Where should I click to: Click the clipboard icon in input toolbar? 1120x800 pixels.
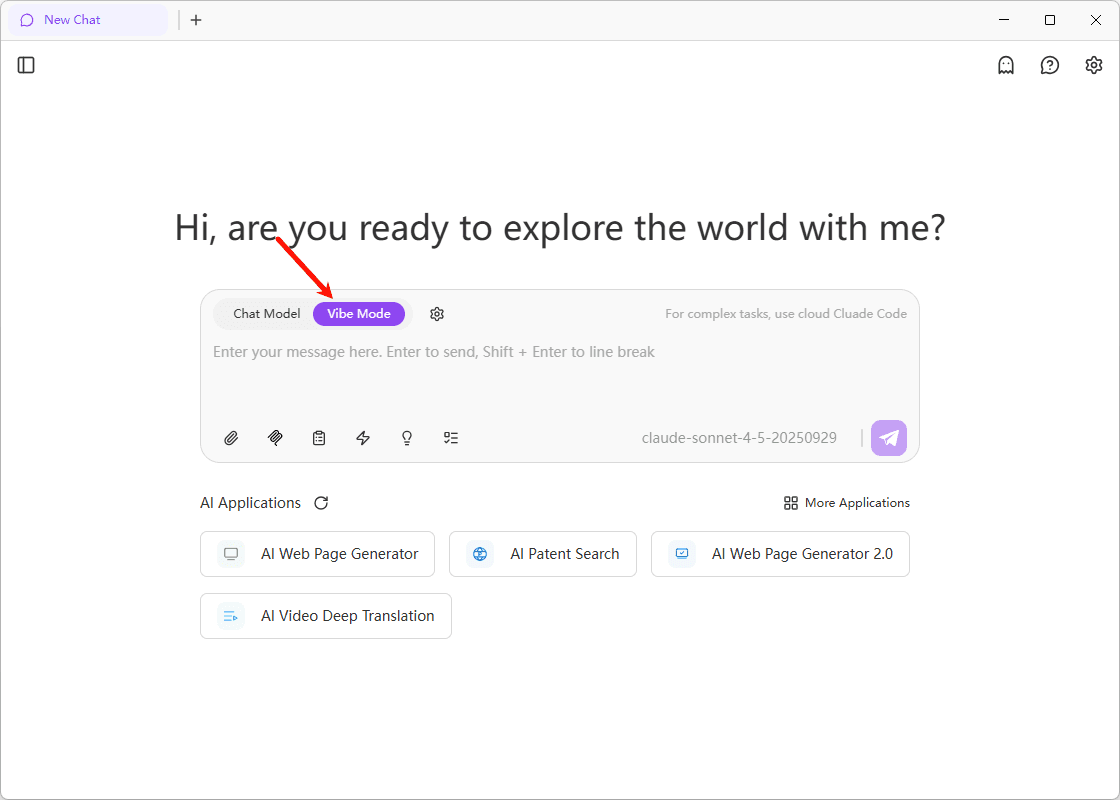(319, 438)
